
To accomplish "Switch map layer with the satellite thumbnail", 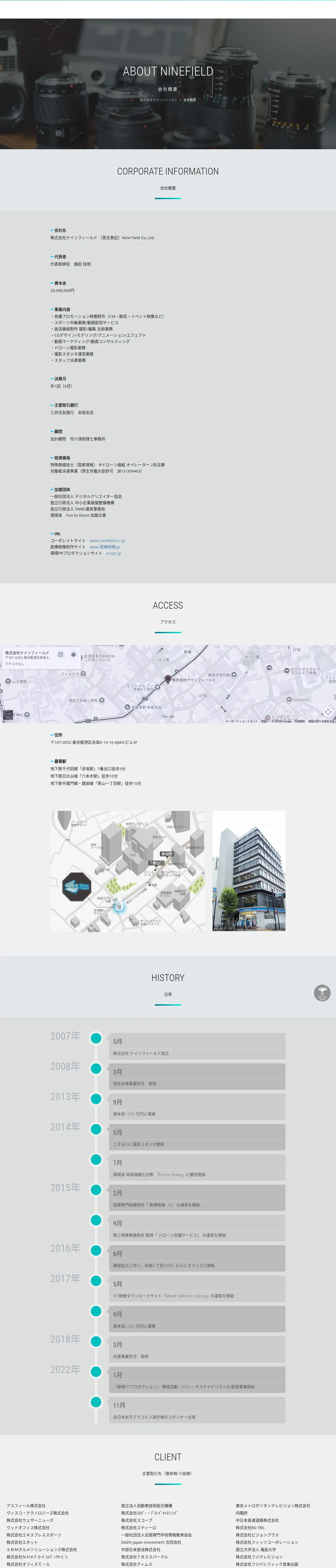I will [8, 715].
